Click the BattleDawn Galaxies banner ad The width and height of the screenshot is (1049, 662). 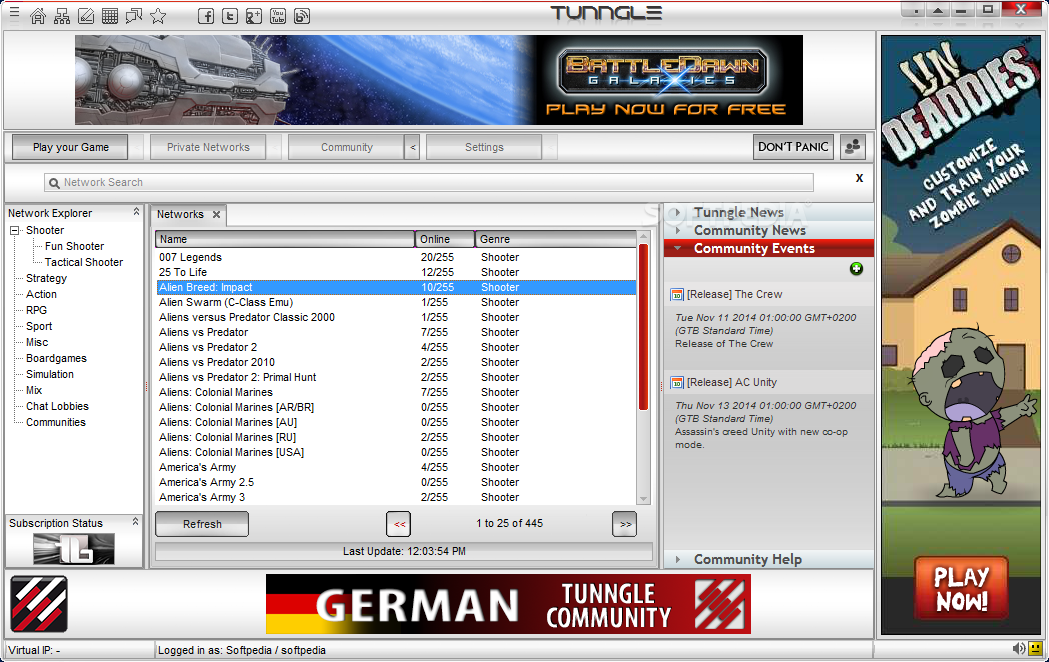pyautogui.click(x=439, y=80)
